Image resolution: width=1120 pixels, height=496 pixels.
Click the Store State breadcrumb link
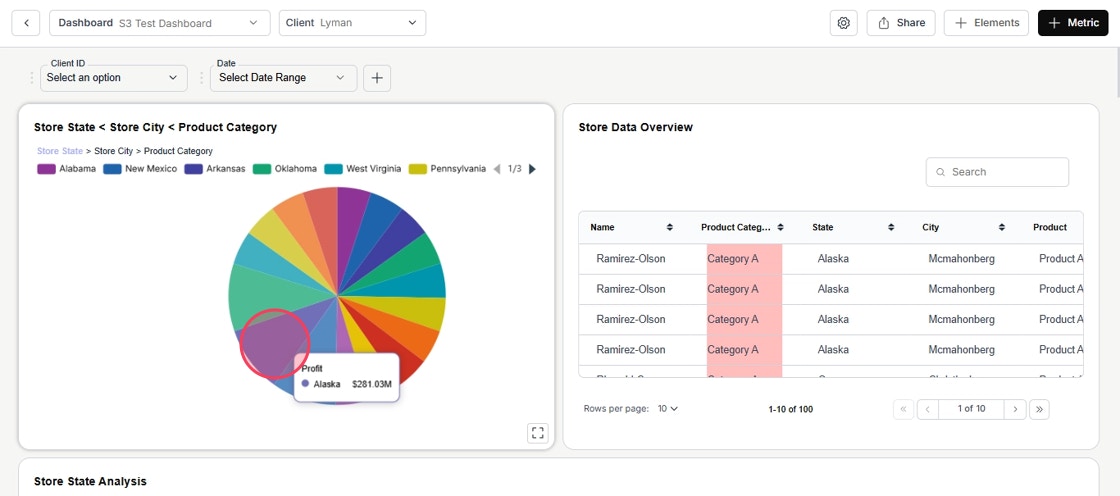pyautogui.click(x=60, y=152)
